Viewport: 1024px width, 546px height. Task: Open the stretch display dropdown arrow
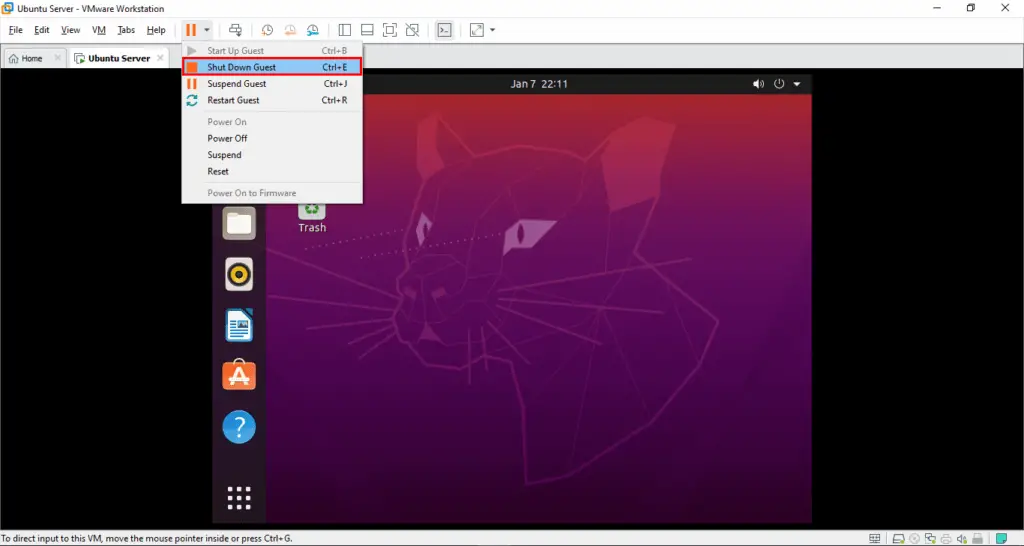pos(492,30)
